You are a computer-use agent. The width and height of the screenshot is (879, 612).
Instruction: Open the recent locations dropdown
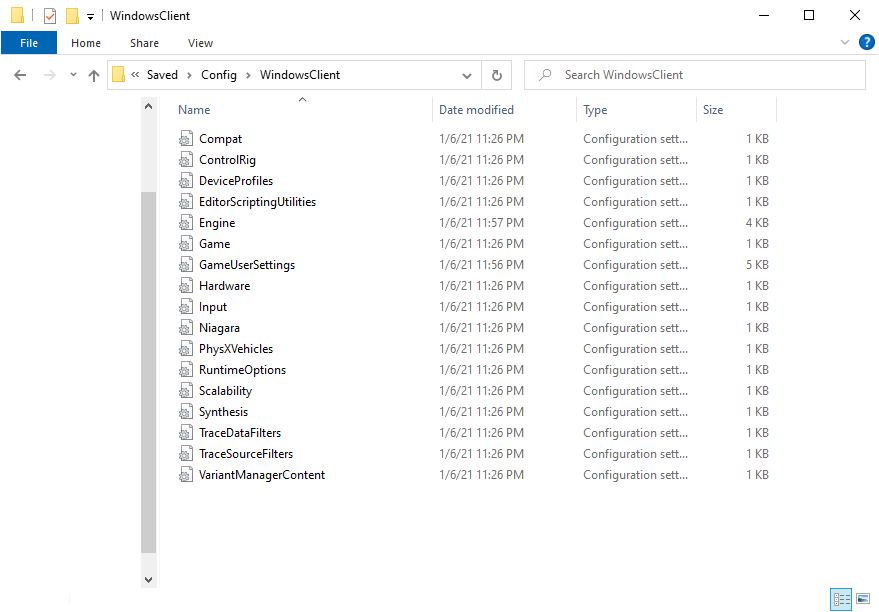[73, 75]
